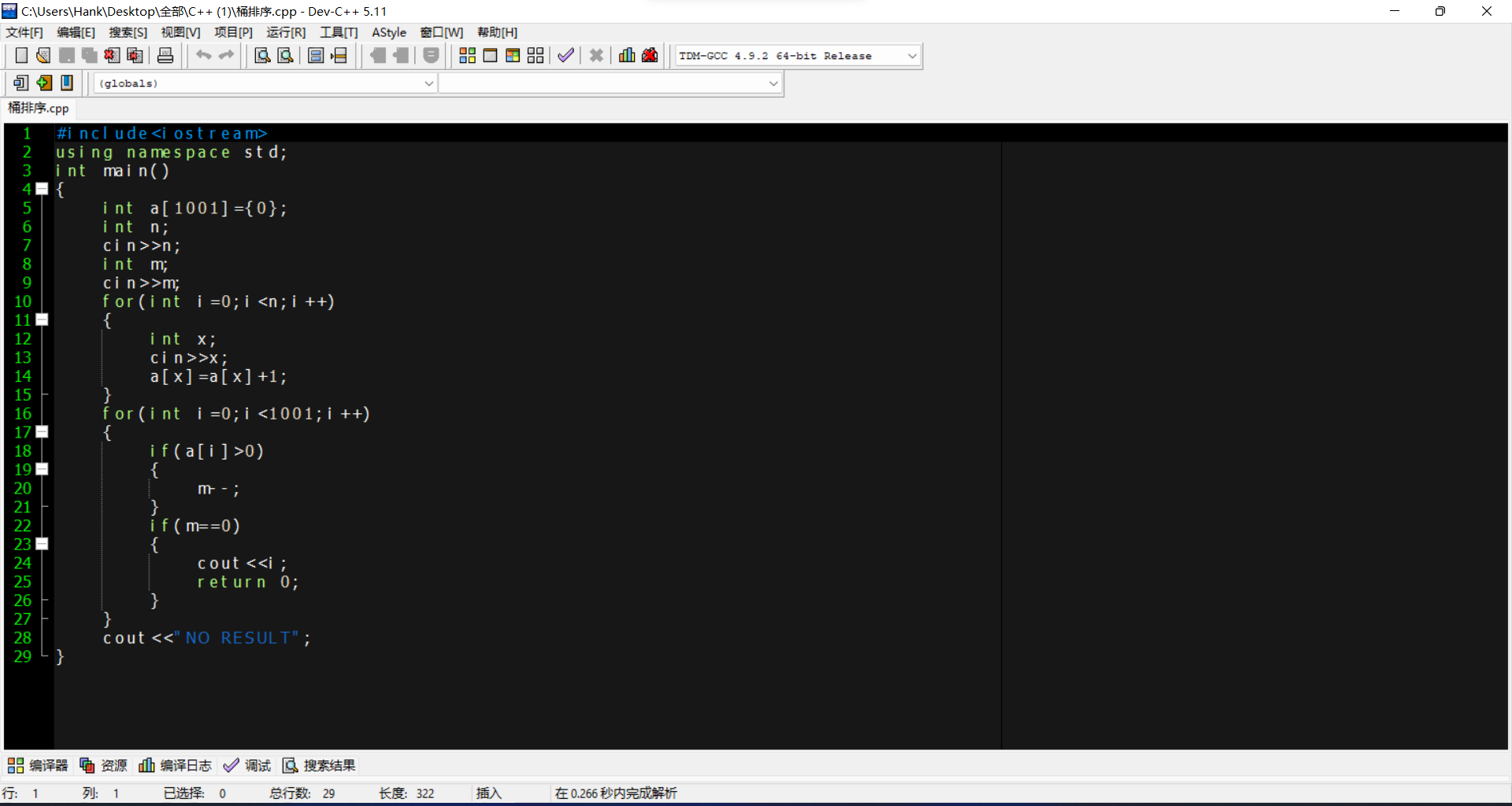This screenshot has height=806, width=1512.
Task: Click the Run window icon
Action: click(490, 55)
